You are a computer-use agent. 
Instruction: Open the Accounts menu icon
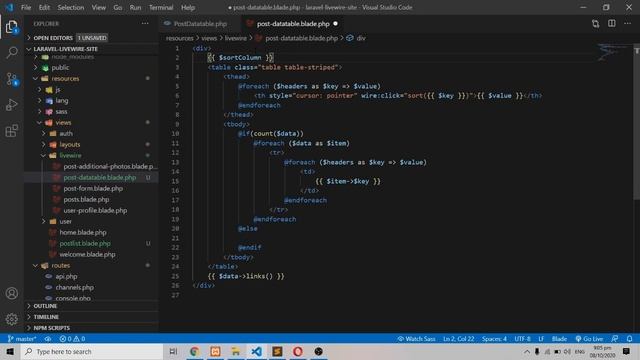(12, 293)
